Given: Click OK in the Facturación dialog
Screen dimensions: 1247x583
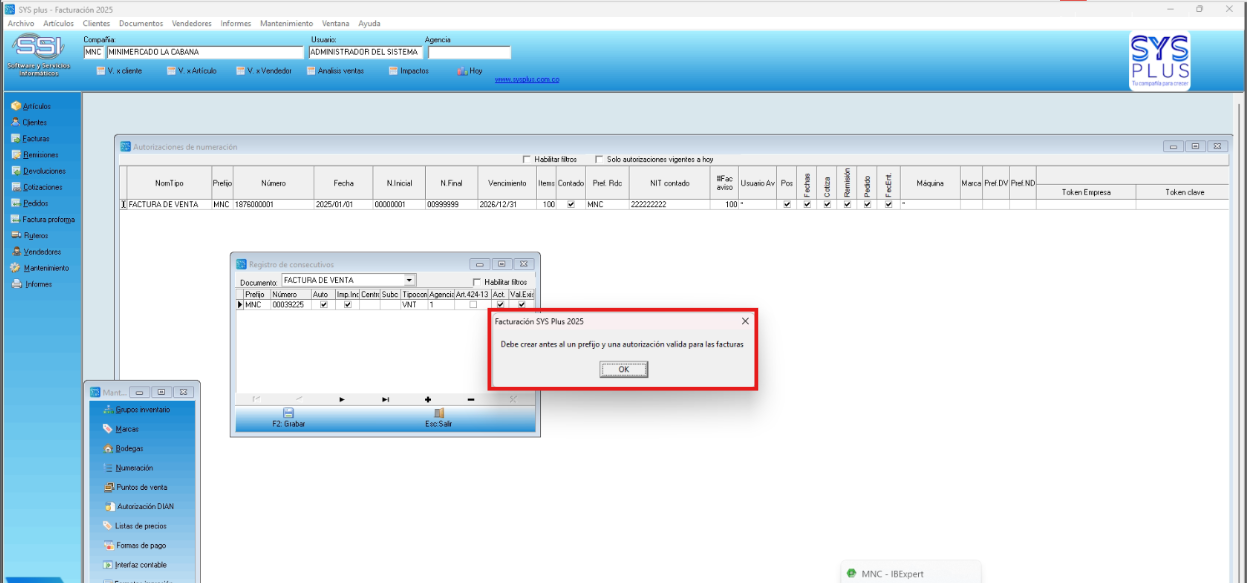Looking at the screenshot, I should [x=624, y=369].
